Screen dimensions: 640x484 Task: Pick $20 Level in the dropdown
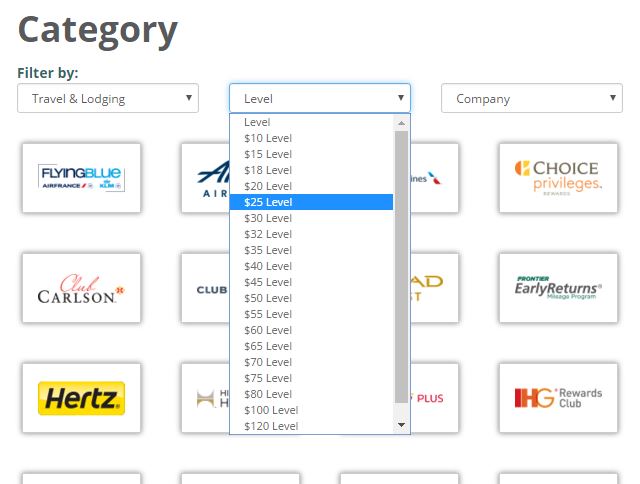311,186
